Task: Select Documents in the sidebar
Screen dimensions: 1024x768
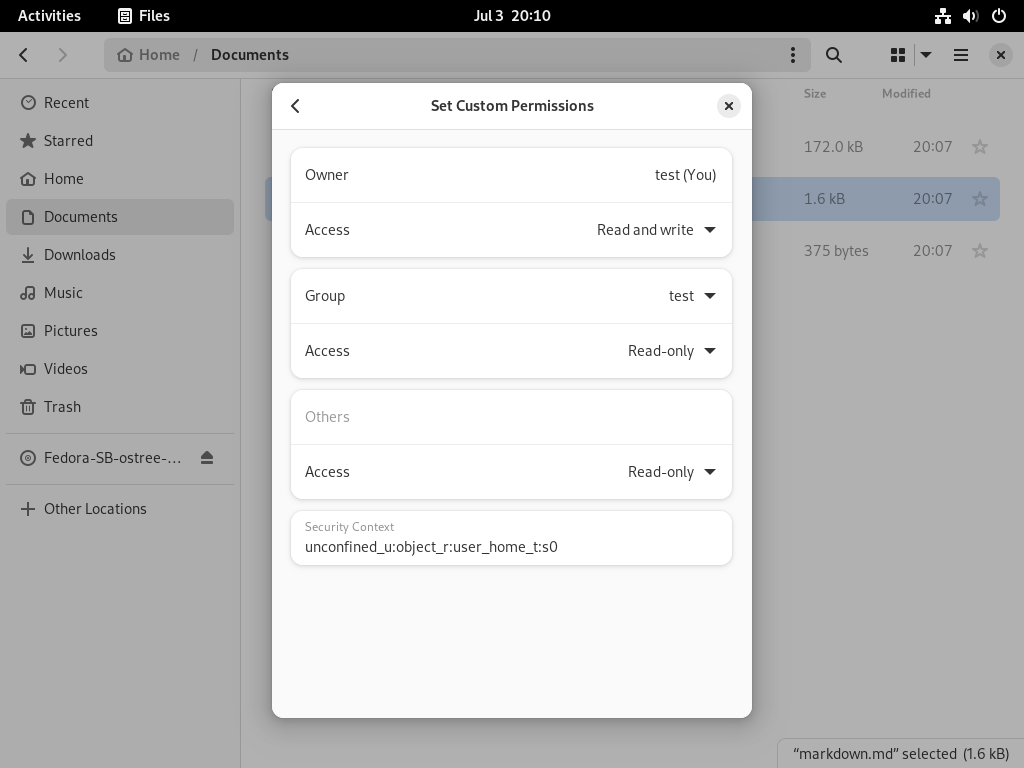Action: pyautogui.click(x=120, y=217)
